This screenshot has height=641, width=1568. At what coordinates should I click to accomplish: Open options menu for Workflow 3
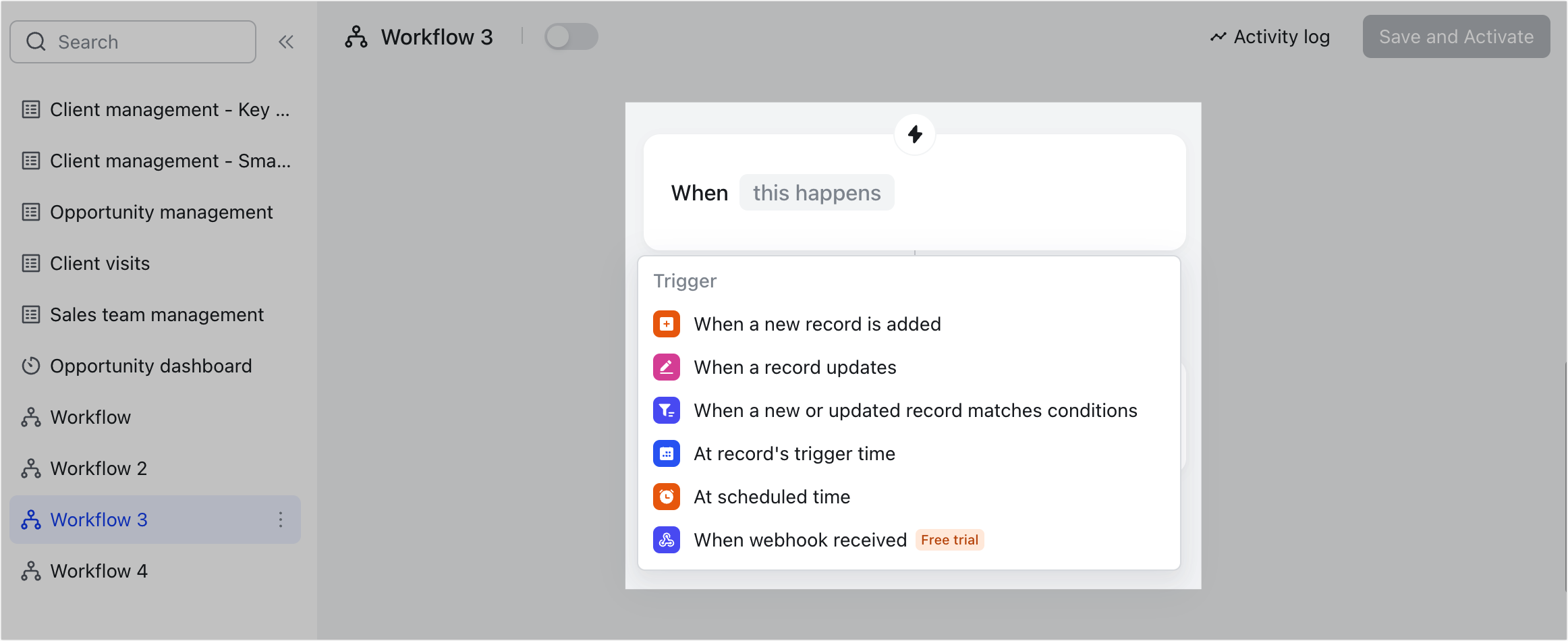point(281,520)
